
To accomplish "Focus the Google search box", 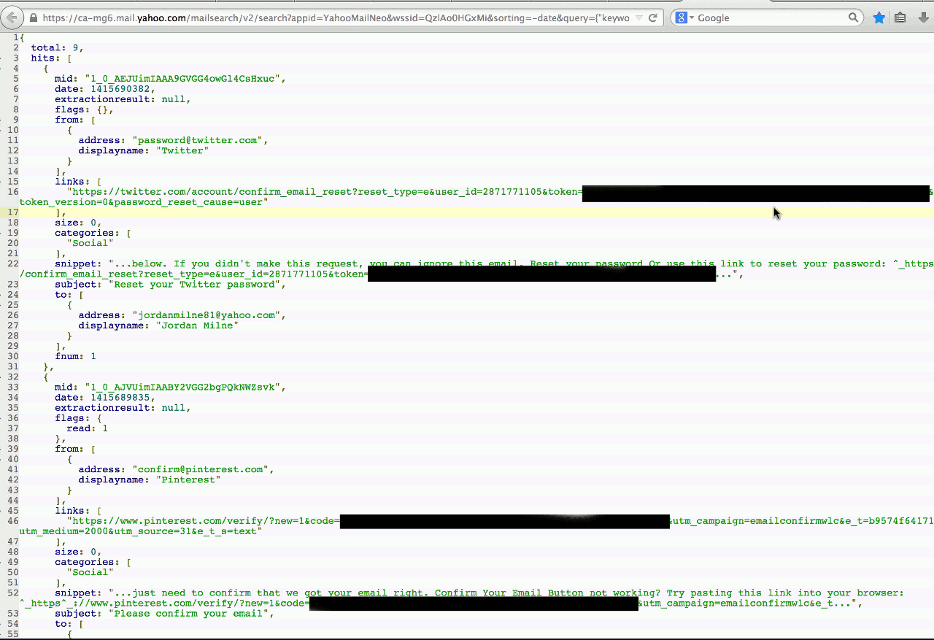I will tap(772, 18).
